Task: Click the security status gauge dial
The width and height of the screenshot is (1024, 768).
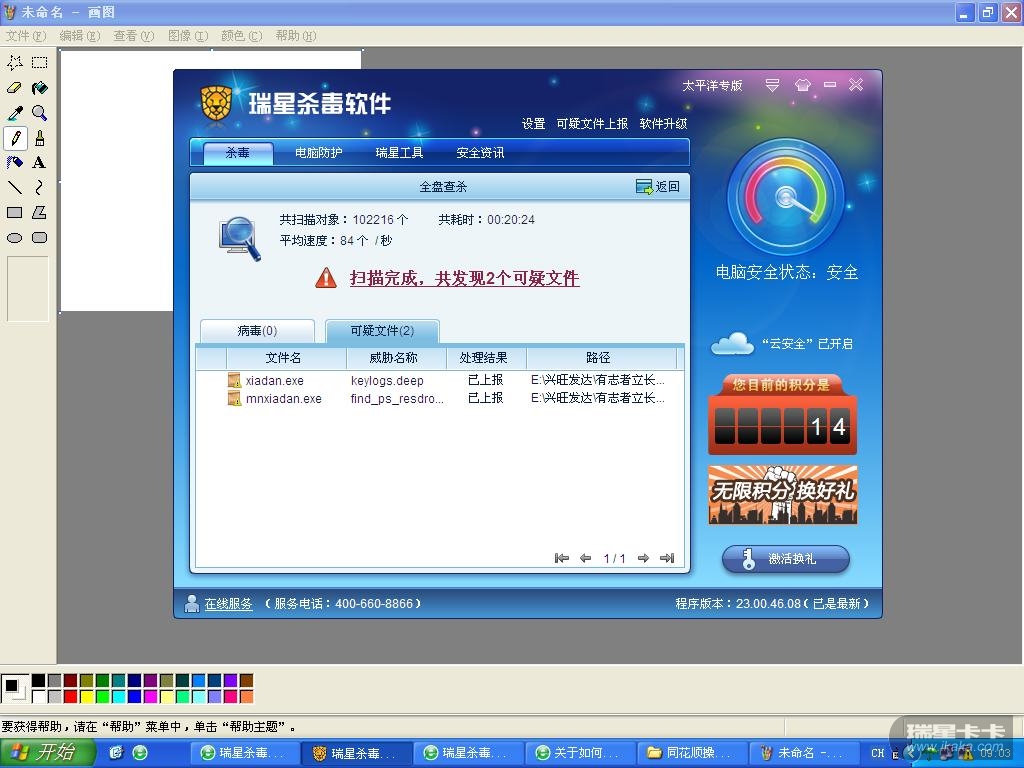Action: tap(786, 197)
